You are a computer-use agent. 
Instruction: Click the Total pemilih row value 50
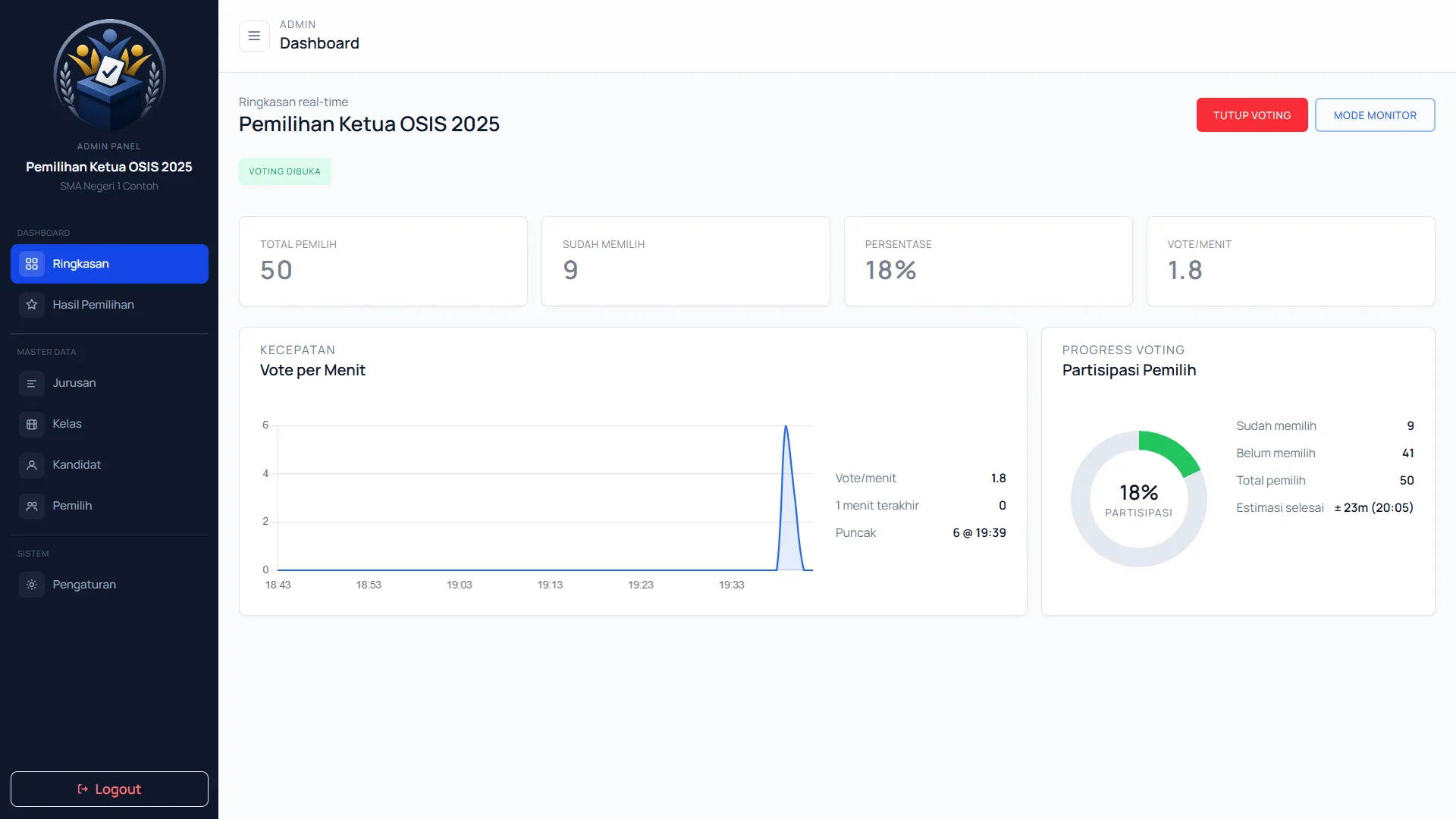[x=1407, y=481]
